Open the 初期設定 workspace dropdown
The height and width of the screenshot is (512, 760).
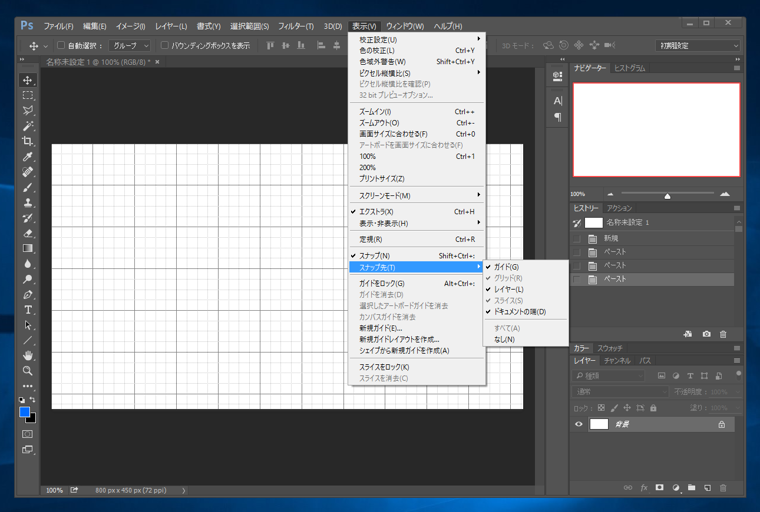[x=698, y=46]
